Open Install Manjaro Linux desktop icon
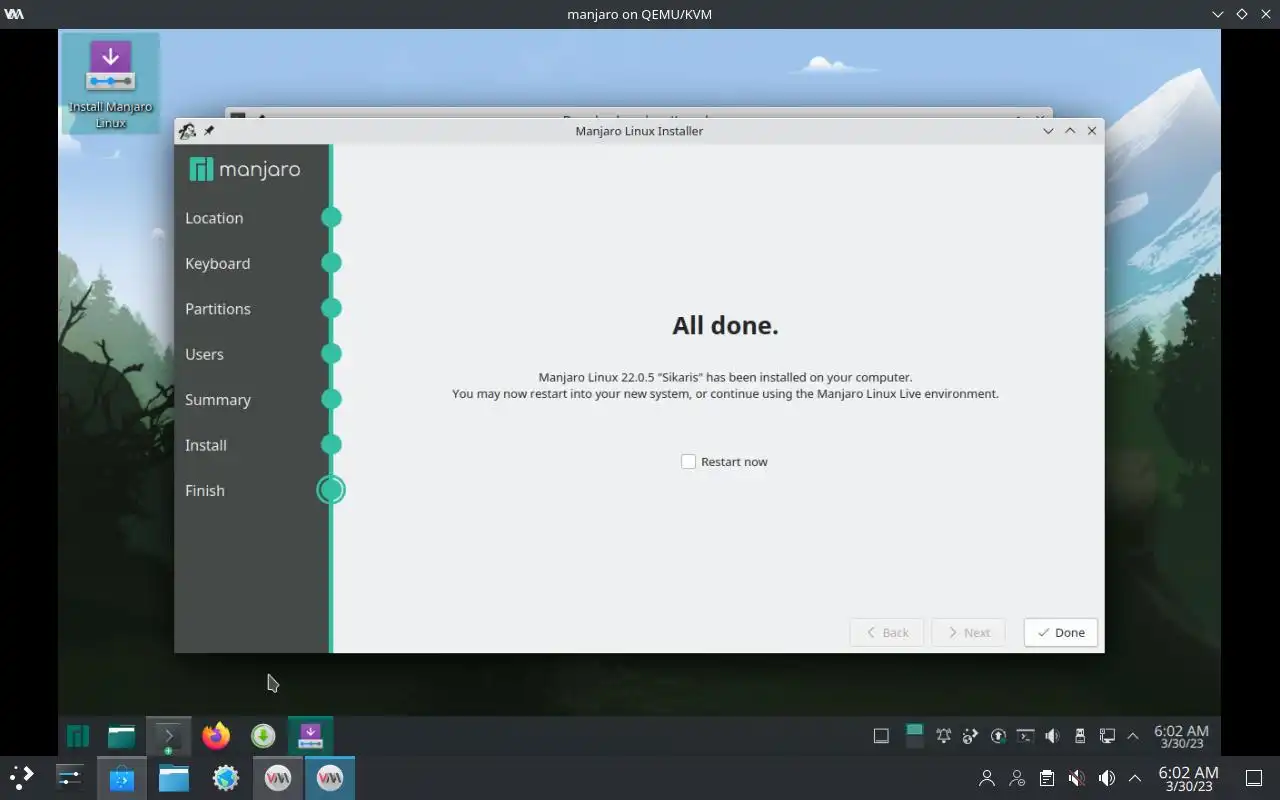1280x800 pixels. click(110, 84)
